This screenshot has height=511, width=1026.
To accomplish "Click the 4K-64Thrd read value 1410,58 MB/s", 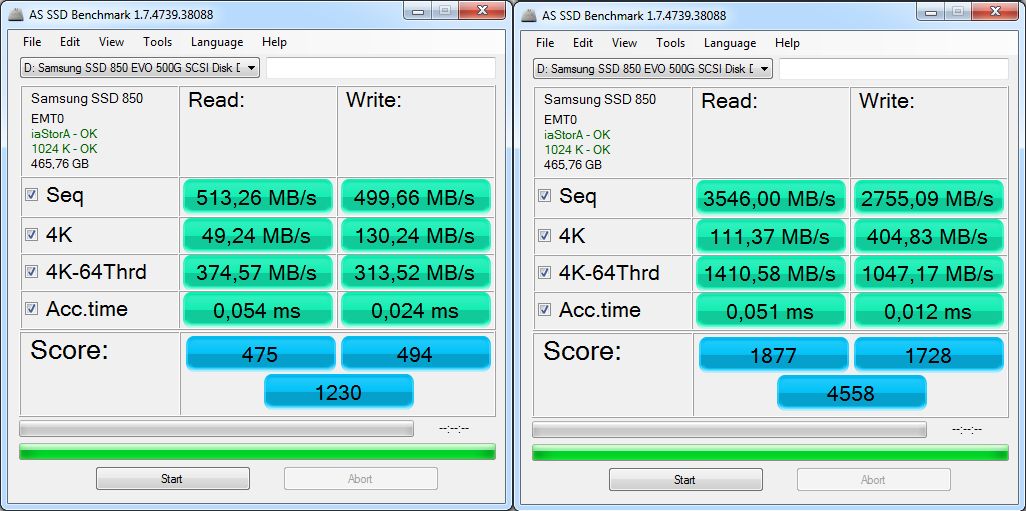I will [771, 273].
